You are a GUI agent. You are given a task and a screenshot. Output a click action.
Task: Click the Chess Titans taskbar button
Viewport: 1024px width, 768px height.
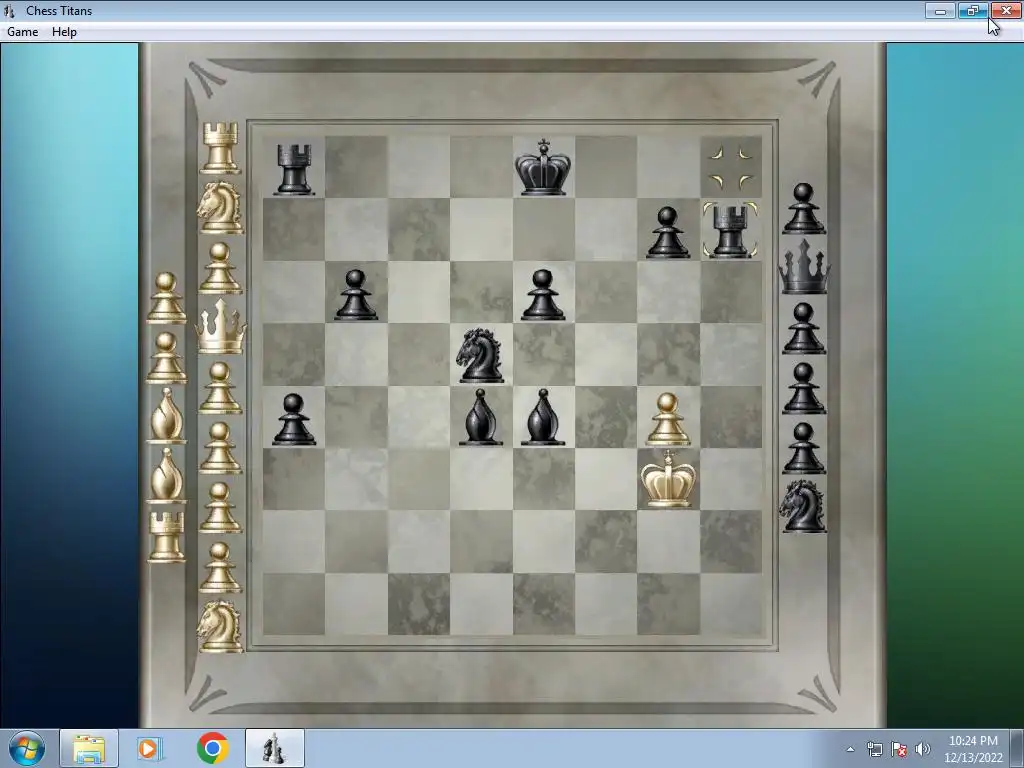click(274, 748)
